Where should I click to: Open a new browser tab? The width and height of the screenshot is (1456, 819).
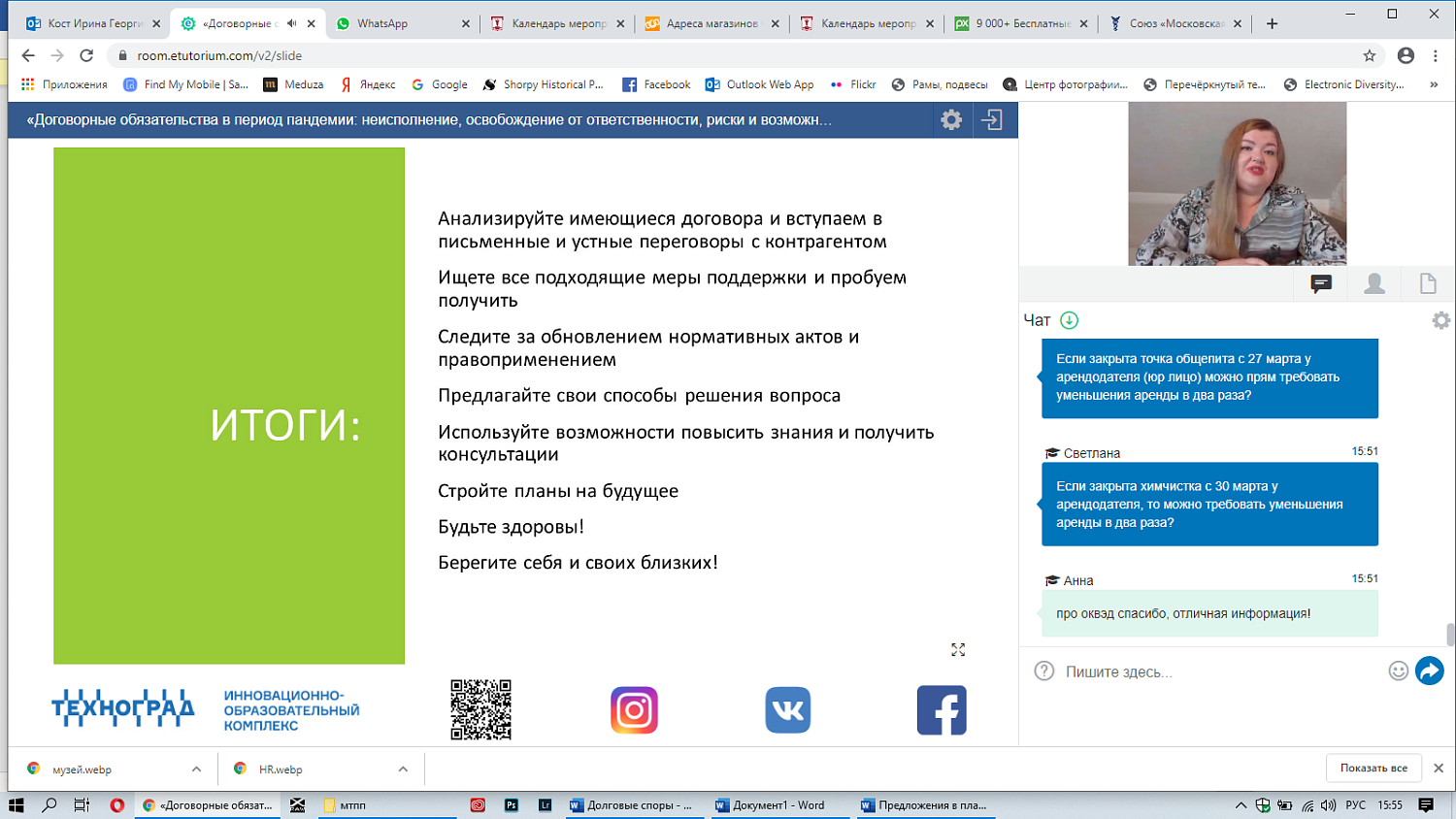click(x=1272, y=23)
